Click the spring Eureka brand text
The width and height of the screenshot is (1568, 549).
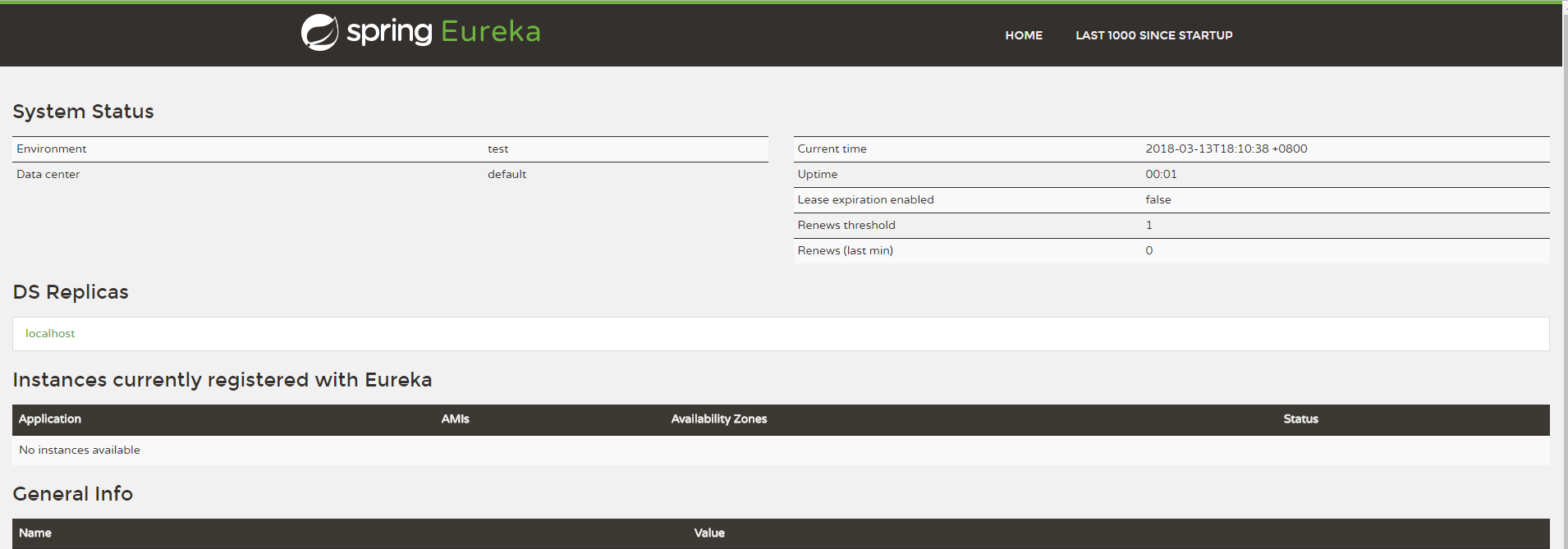click(x=443, y=31)
